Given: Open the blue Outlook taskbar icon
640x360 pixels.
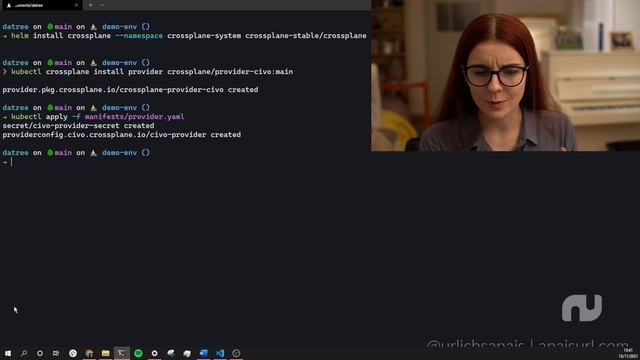Looking at the screenshot, I should pyautogui.click(x=204, y=353).
